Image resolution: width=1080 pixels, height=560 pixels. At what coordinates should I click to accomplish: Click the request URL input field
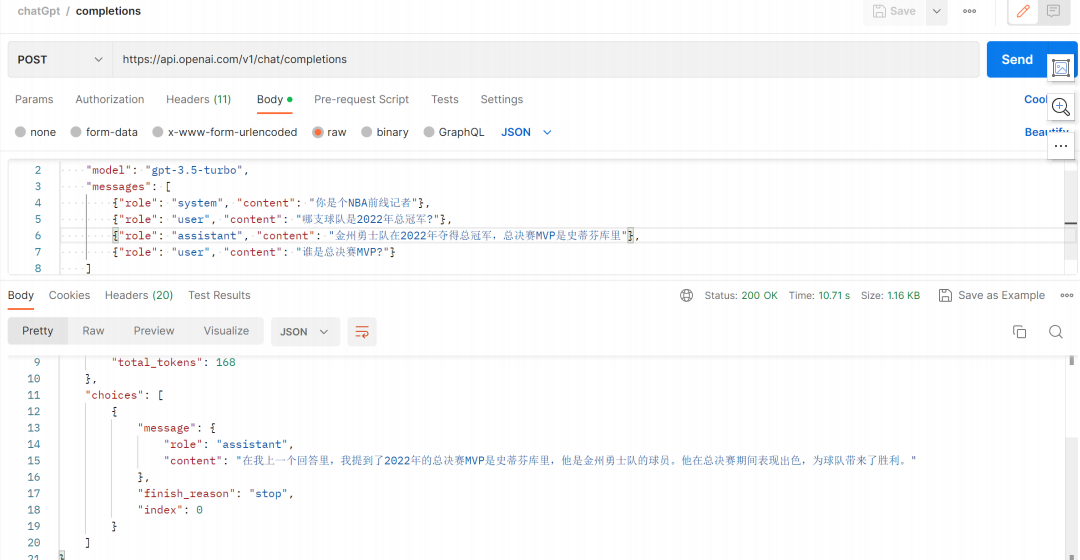[545, 60]
